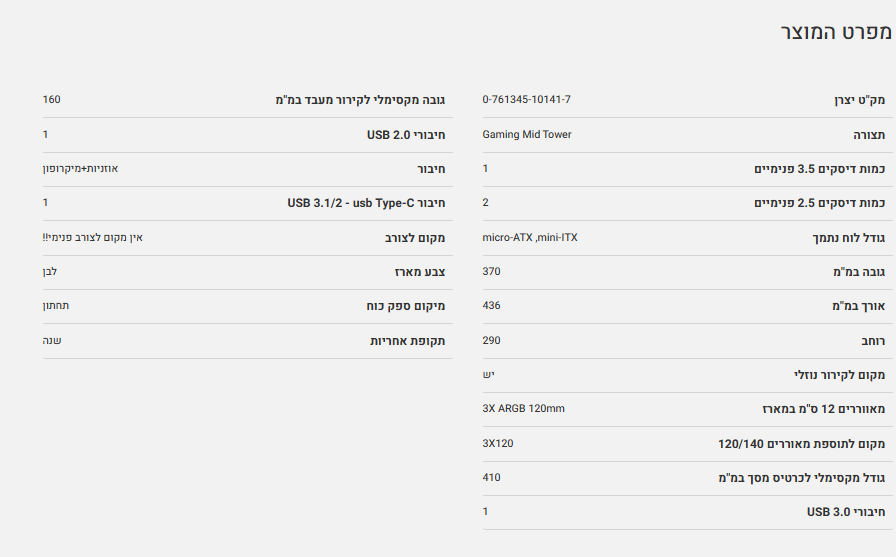The width and height of the screenshot is (896, 557).
Task: Click the 'micro-ATX ,mini-ITX' motherboard size value
Action: point(530,238)
